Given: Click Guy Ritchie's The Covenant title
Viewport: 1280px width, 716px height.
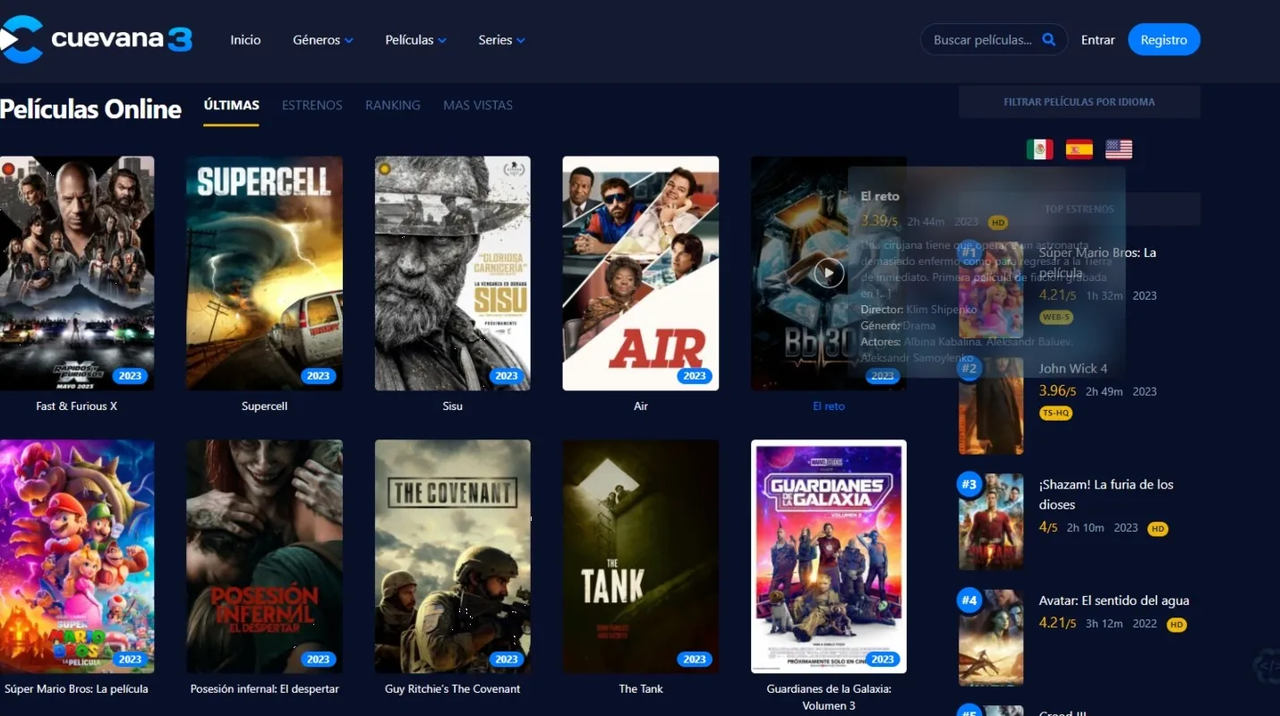Looking at the screenshot, I should coord(452,689).
